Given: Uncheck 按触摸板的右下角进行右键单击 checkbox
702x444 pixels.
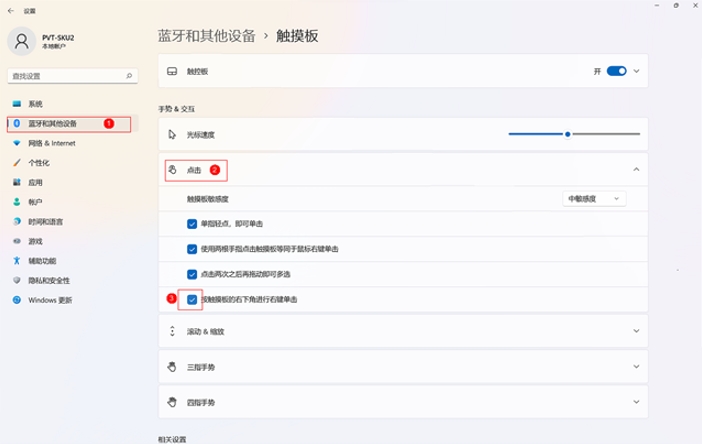Looking at the screenshot, I should [x=192, y=299].
